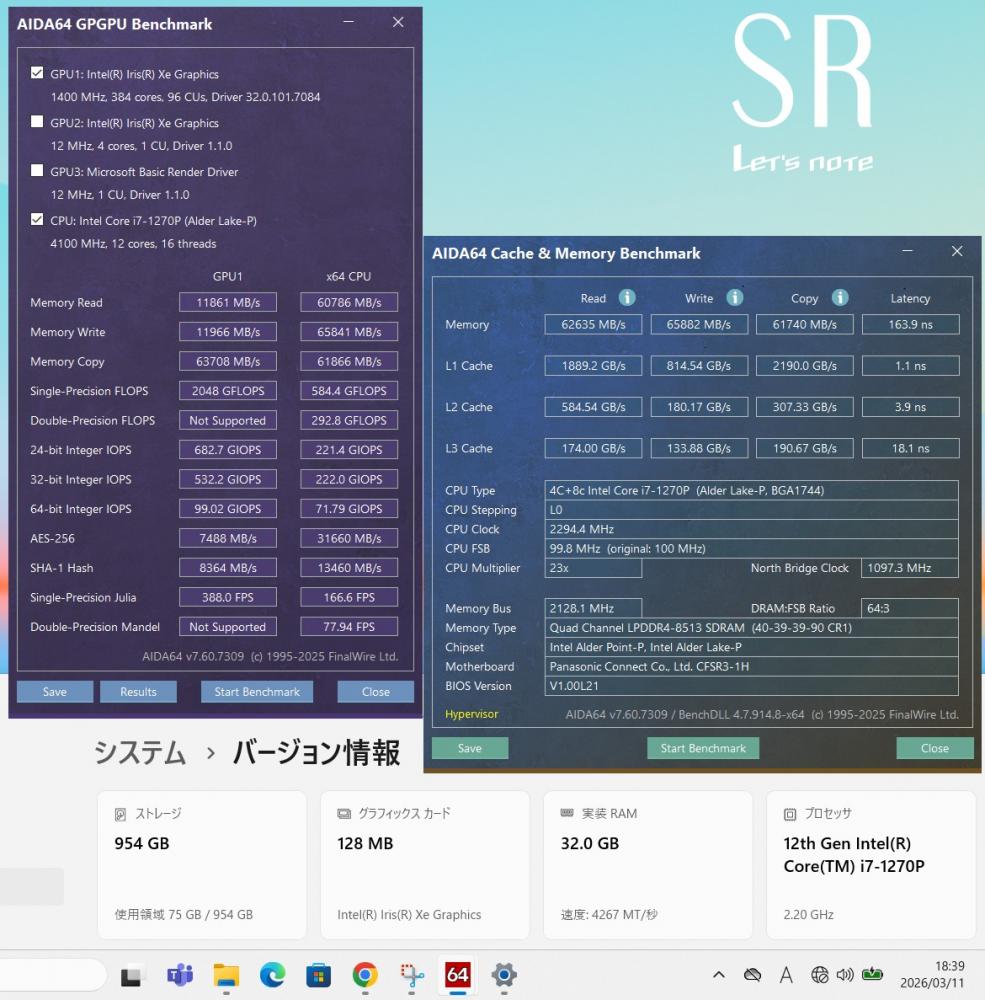
Task: Open Microsoft Teams in the taskbar
Action: [180, 975]
